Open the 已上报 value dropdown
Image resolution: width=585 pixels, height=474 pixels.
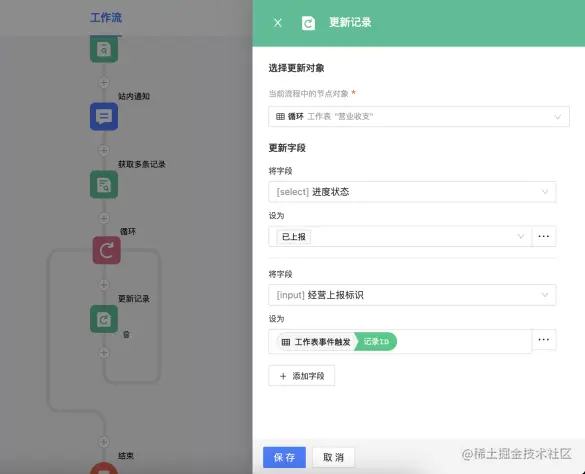(x=400, y=236)
